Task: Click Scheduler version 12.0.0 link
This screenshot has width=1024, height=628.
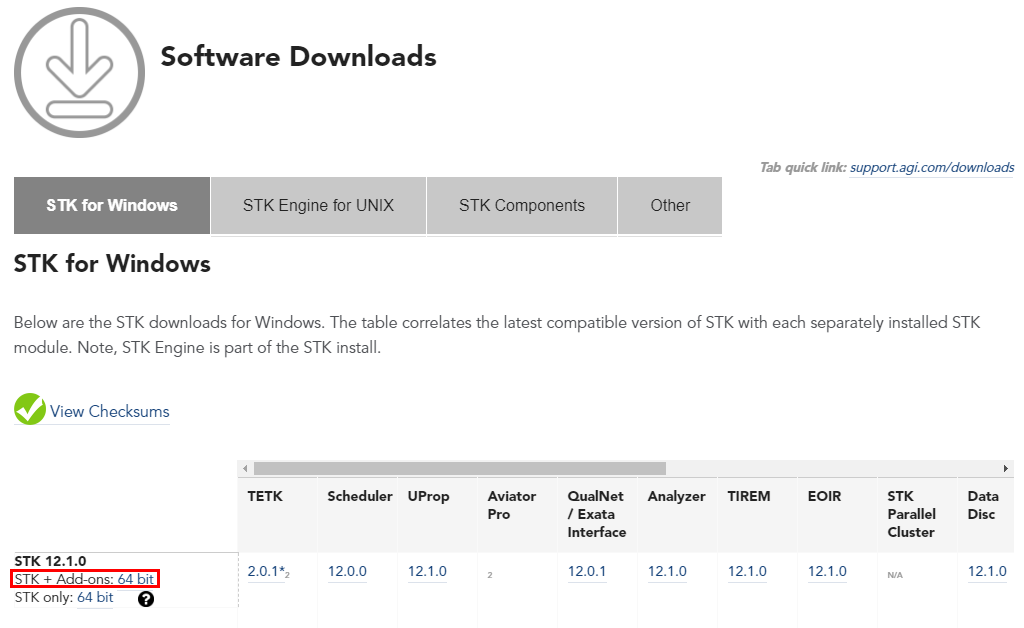Action: 347,572
